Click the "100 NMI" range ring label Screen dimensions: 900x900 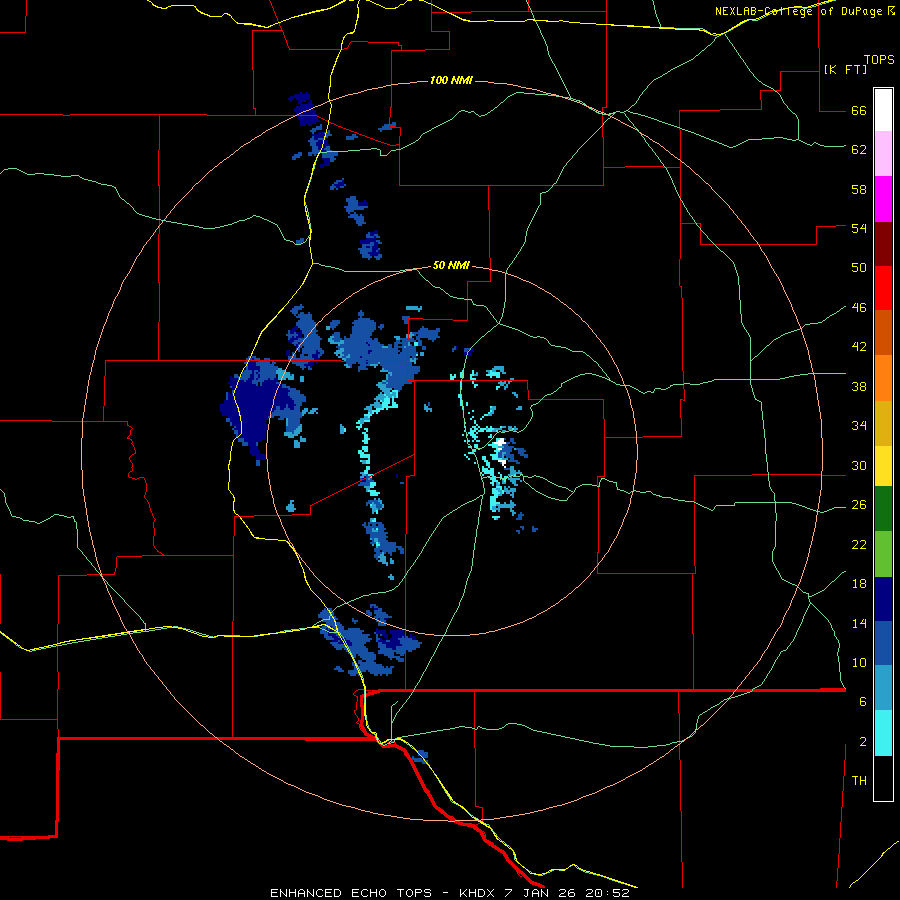pyautogui.click(x=451, y=80)
